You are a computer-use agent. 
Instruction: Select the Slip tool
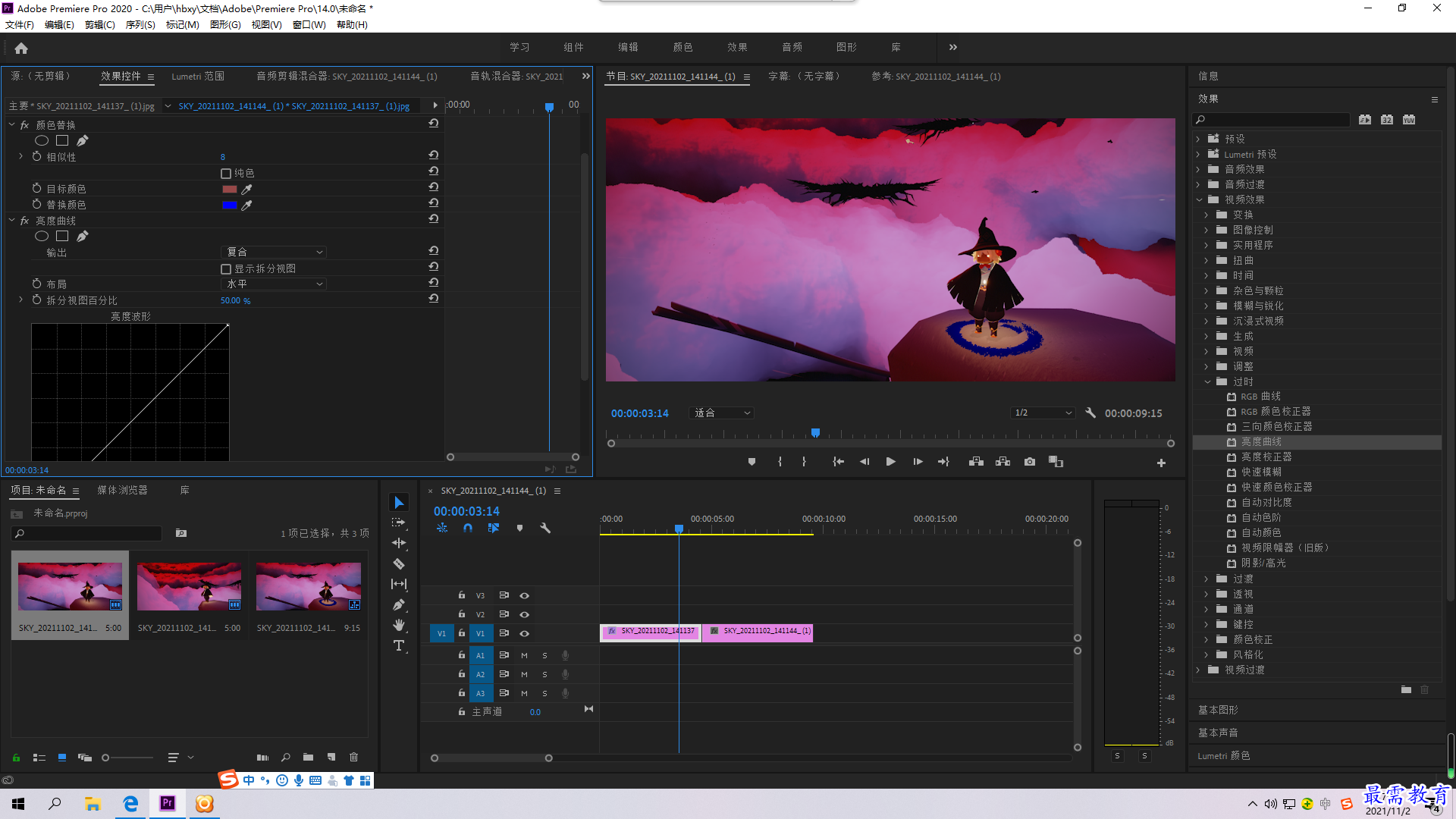pos(399,584)
